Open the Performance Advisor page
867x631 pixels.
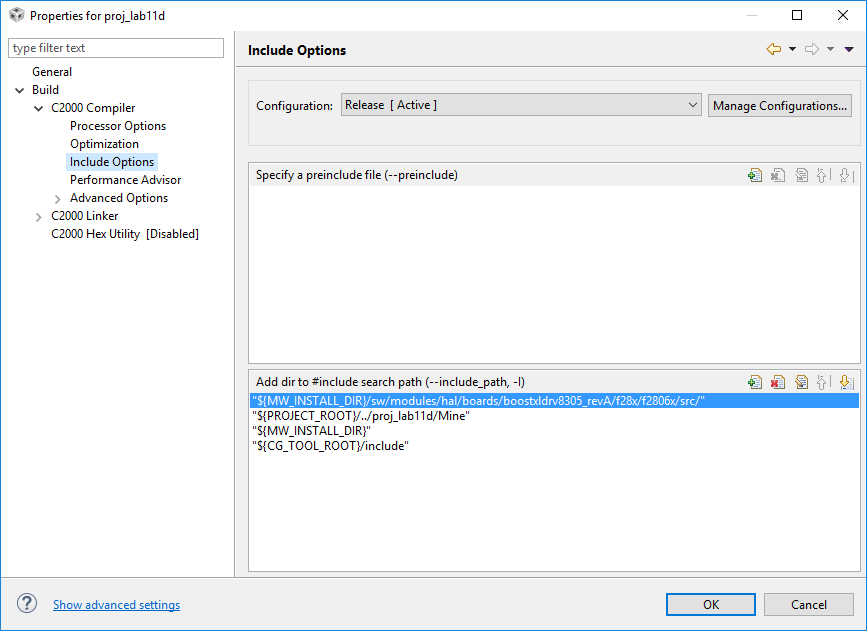click(x=126, y=180)
